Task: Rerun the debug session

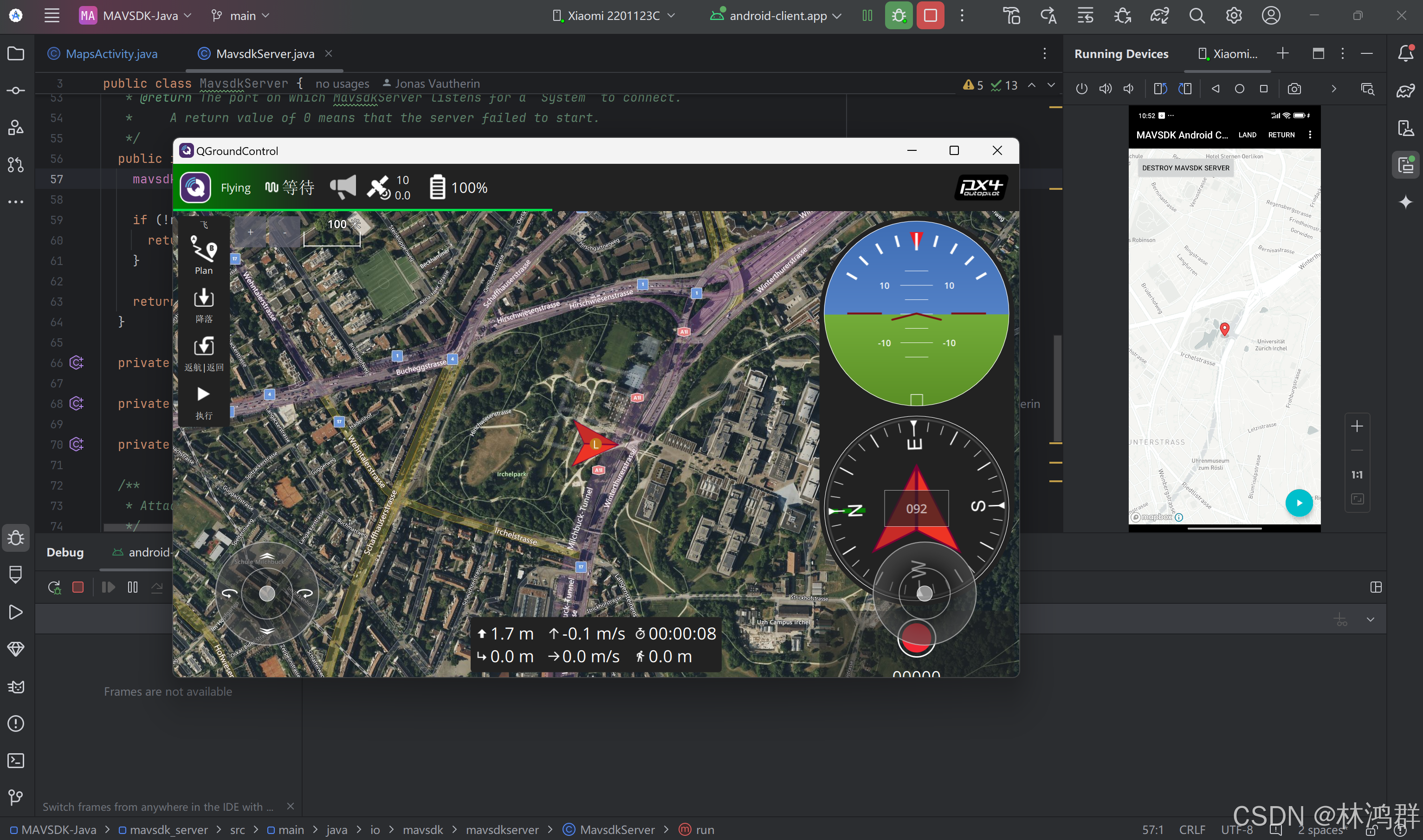Action: click(x=54, y=587)
